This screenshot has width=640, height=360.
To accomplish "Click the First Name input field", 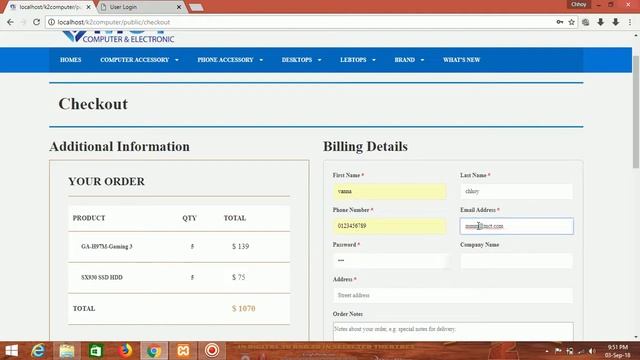I will (x=389, y=191).
